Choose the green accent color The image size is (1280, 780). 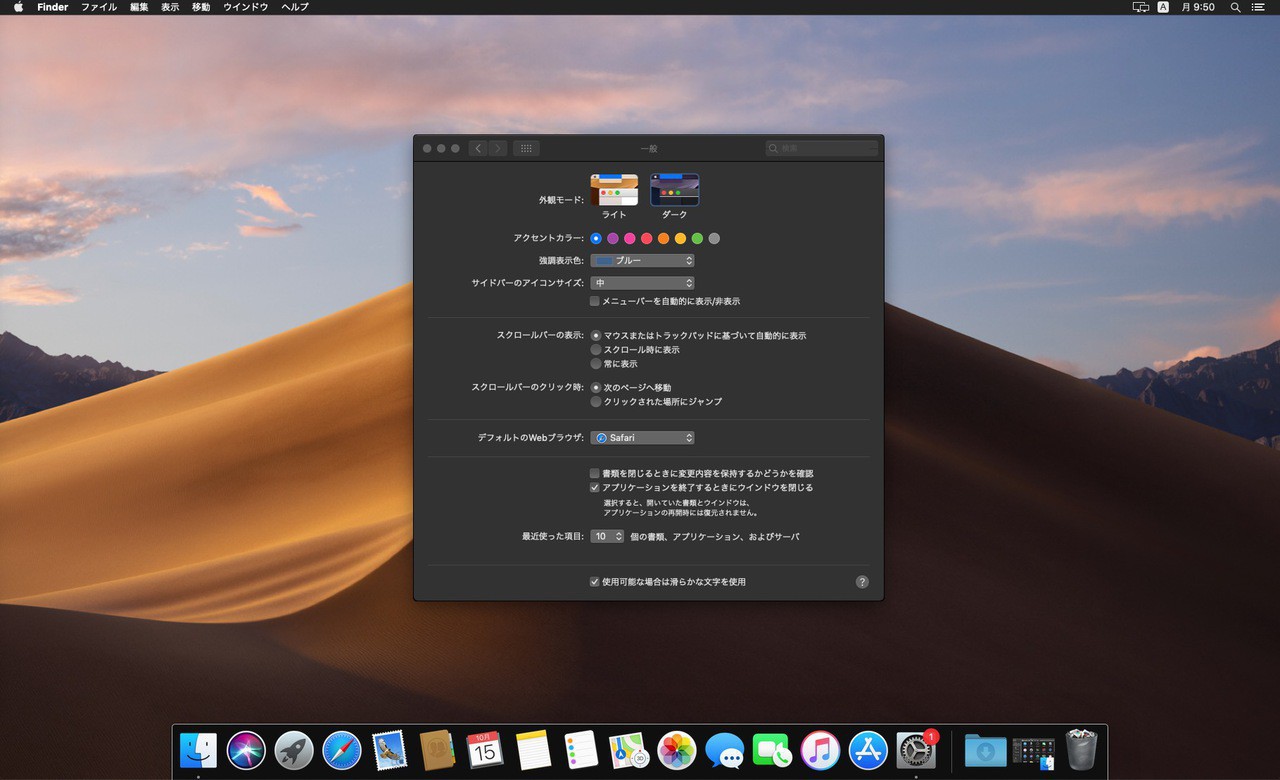click(x=697, y=238)
